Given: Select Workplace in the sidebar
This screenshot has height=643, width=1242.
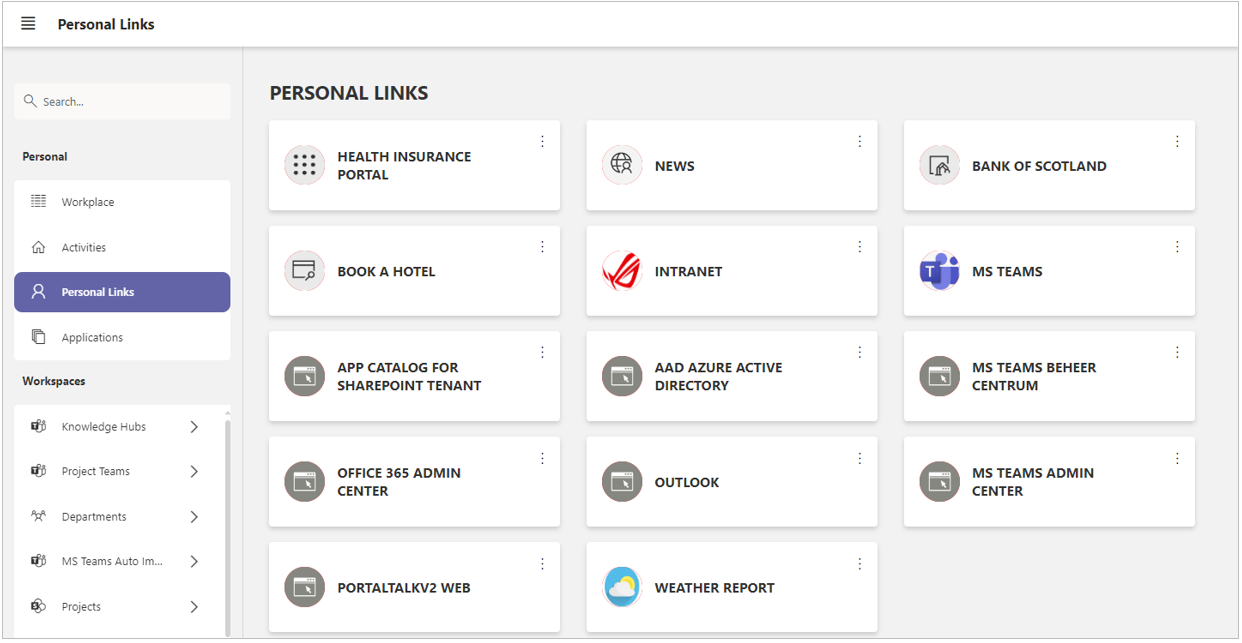Looking at the screenshot, I should (x=122, y=202).
